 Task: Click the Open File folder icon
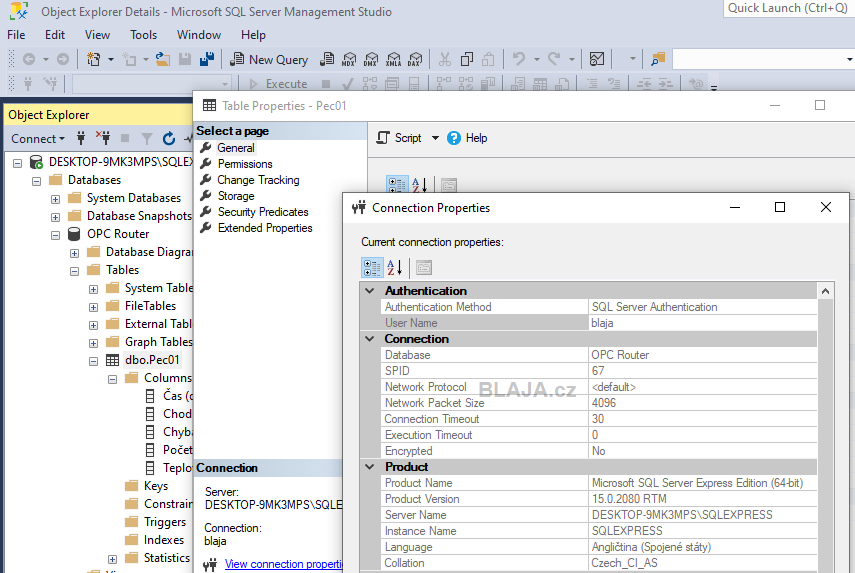[162, 59]
